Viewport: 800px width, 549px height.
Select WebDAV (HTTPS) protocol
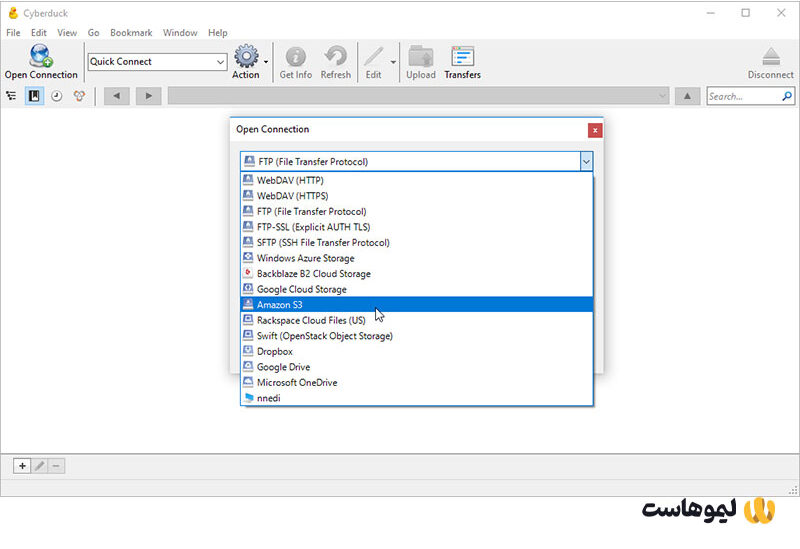[x=416, y=196]
